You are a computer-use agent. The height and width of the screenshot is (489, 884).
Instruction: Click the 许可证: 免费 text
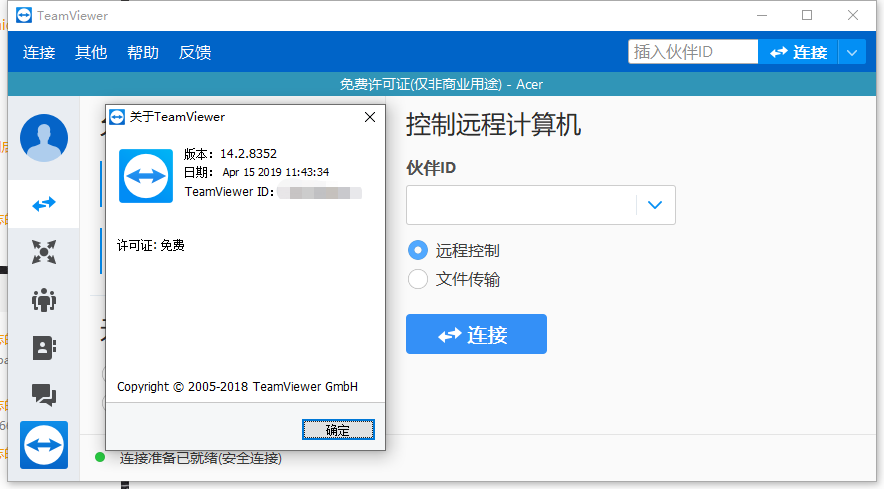[151, 245]
